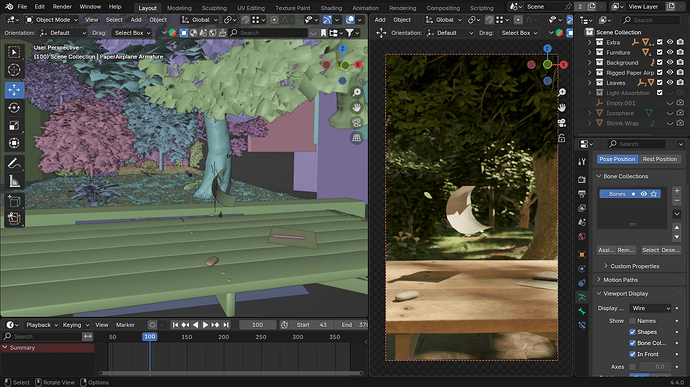The image size is (690, 387).
Task: Expand Rigged Paper Airplane collection
Action: (x=590, y=73)
